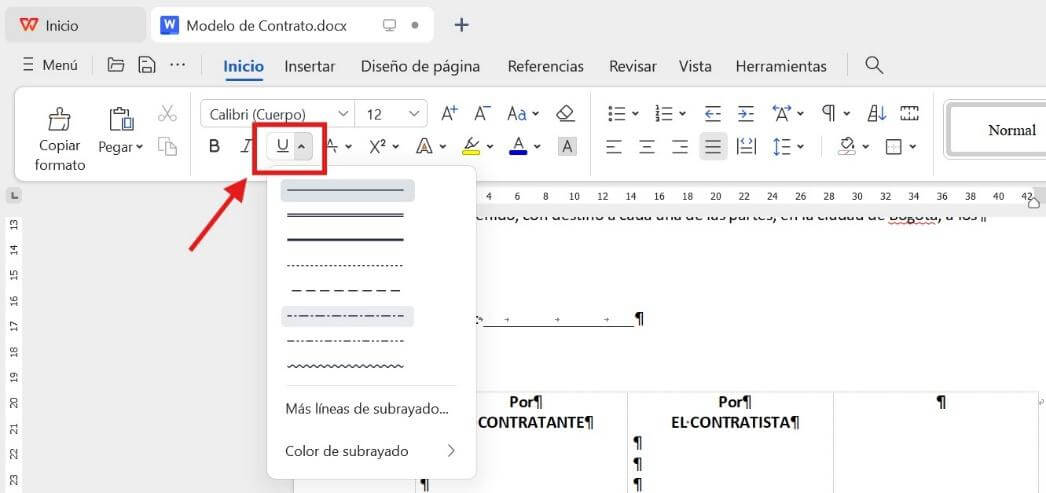Expand the bullets list dropdown arrow
Image resolution: width=1046 pixels, height=493 pixels.
pyautogui.click(x=635, y=114)
